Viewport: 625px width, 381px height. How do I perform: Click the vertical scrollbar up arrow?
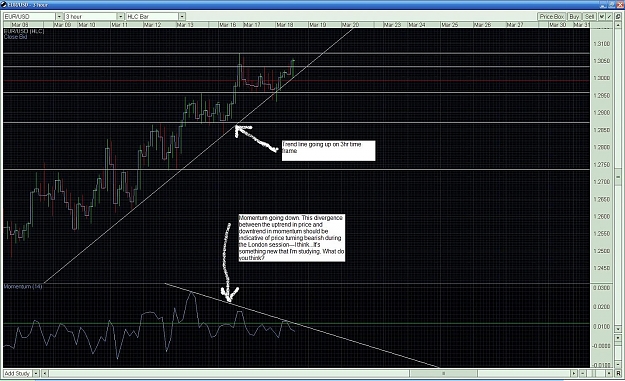618,25
